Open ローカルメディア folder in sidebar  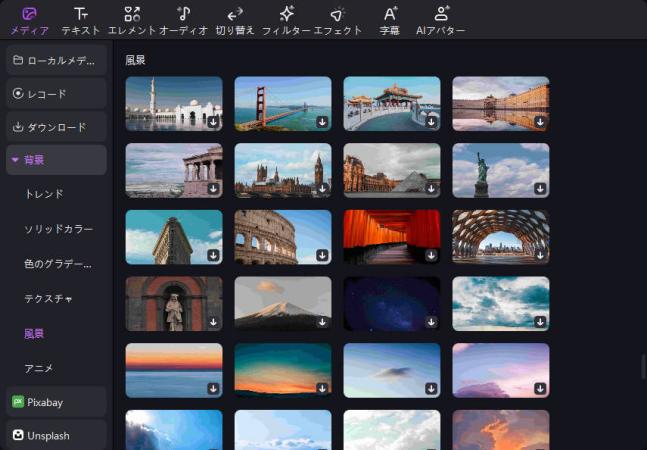tap(56, 61)
